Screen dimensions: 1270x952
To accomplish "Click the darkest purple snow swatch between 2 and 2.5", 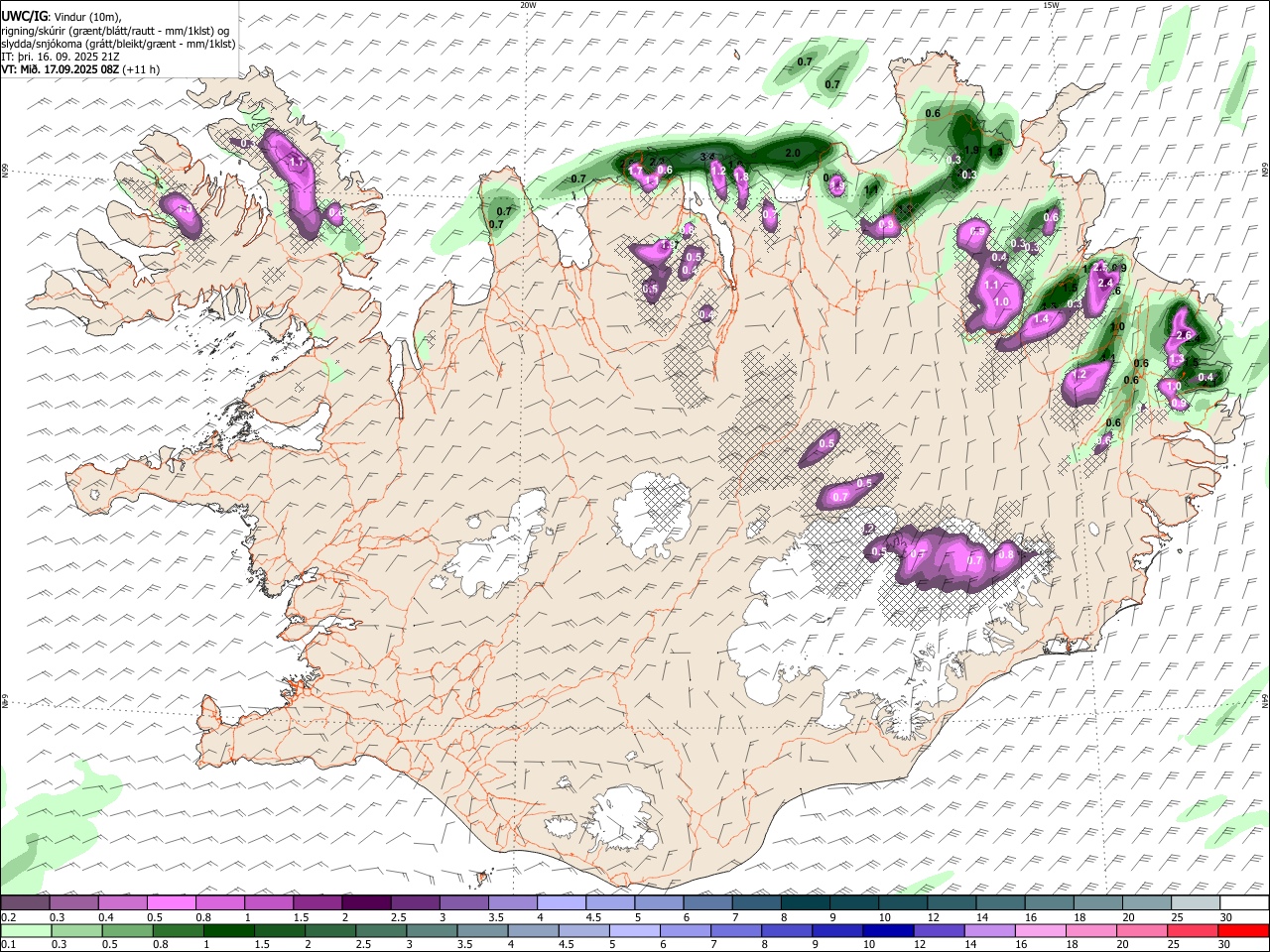I will click(366, 903).
